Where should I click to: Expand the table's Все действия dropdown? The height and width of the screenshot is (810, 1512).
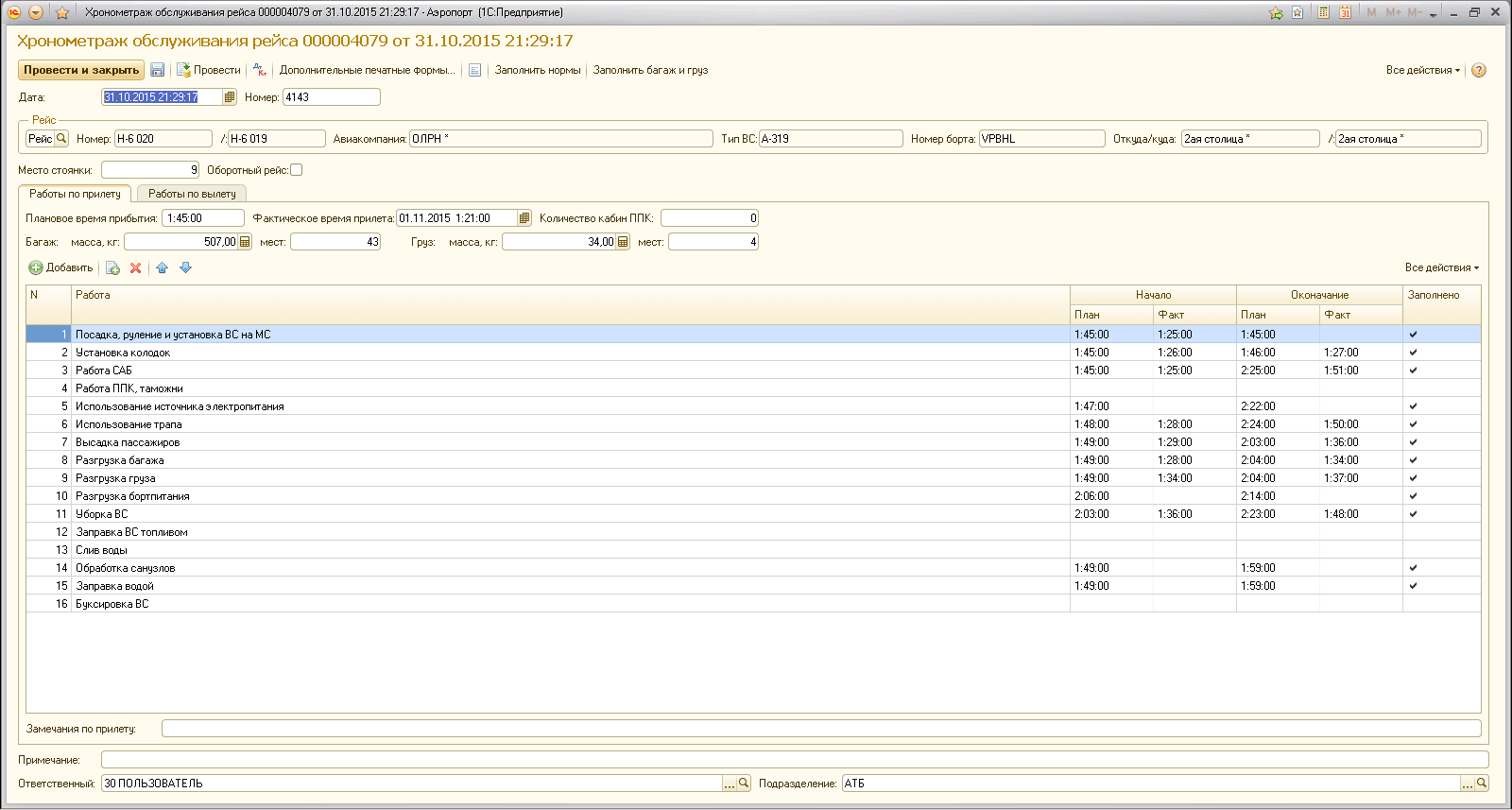click(x=1441, y=268)
